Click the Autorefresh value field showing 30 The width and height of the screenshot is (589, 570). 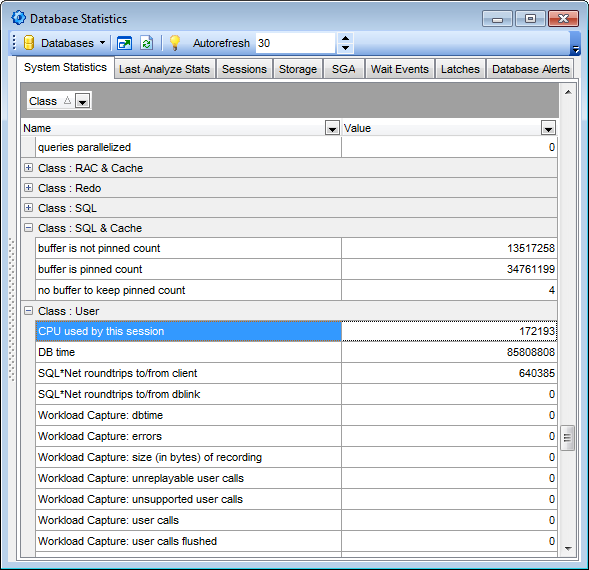tap(295, 43)
